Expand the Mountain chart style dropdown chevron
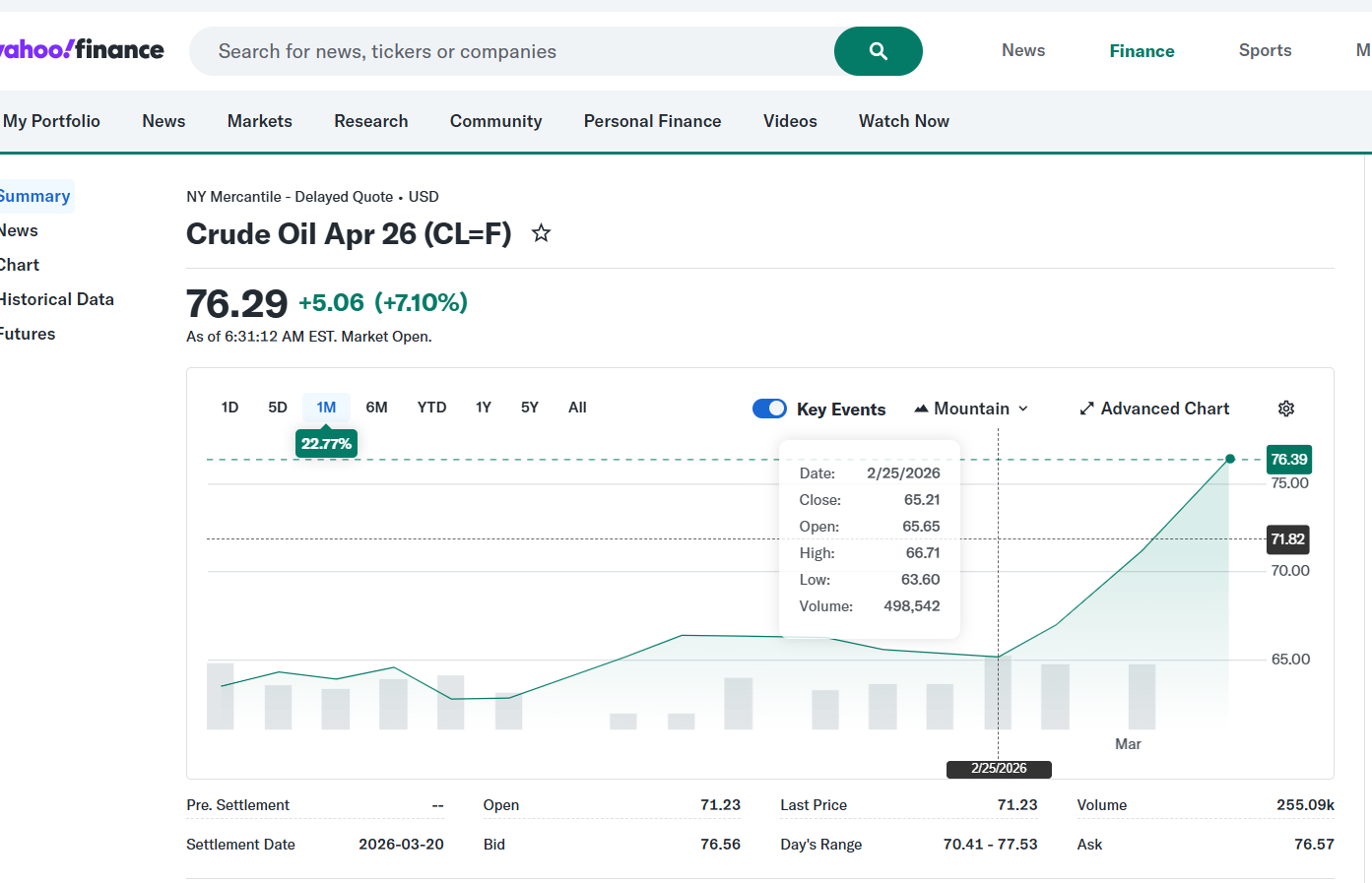 (x=1023, y=409)
